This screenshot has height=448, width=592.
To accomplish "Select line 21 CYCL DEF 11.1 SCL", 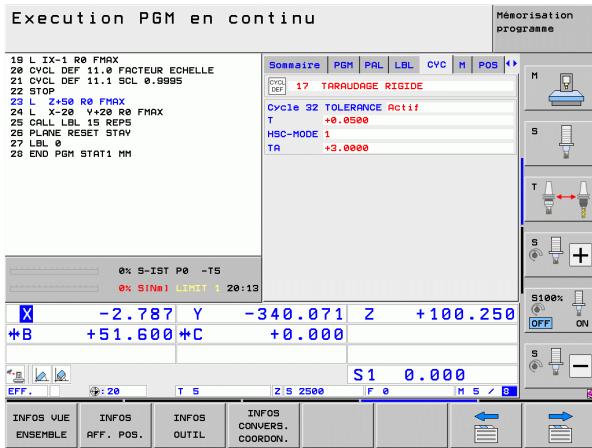I will 96,81.
